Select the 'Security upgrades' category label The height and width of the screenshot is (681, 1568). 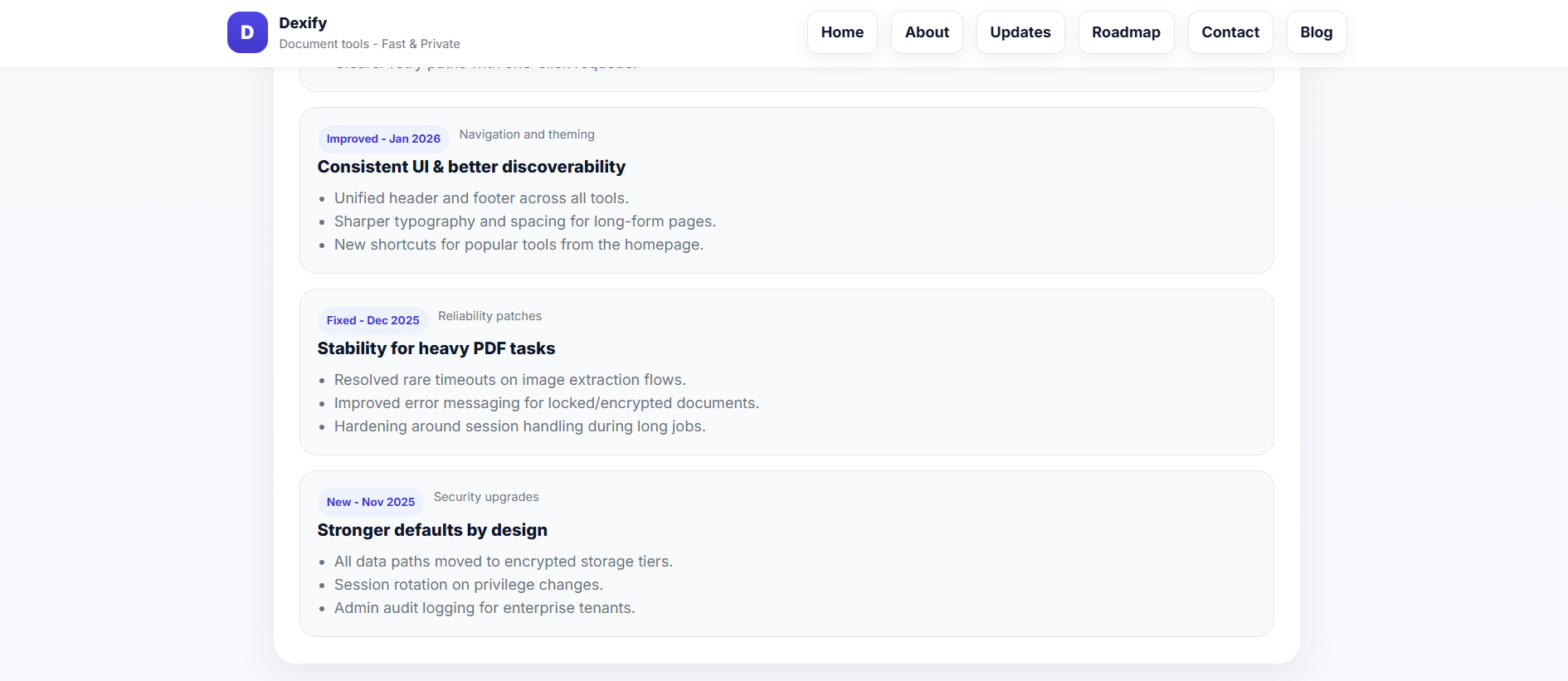click(486, 497)
